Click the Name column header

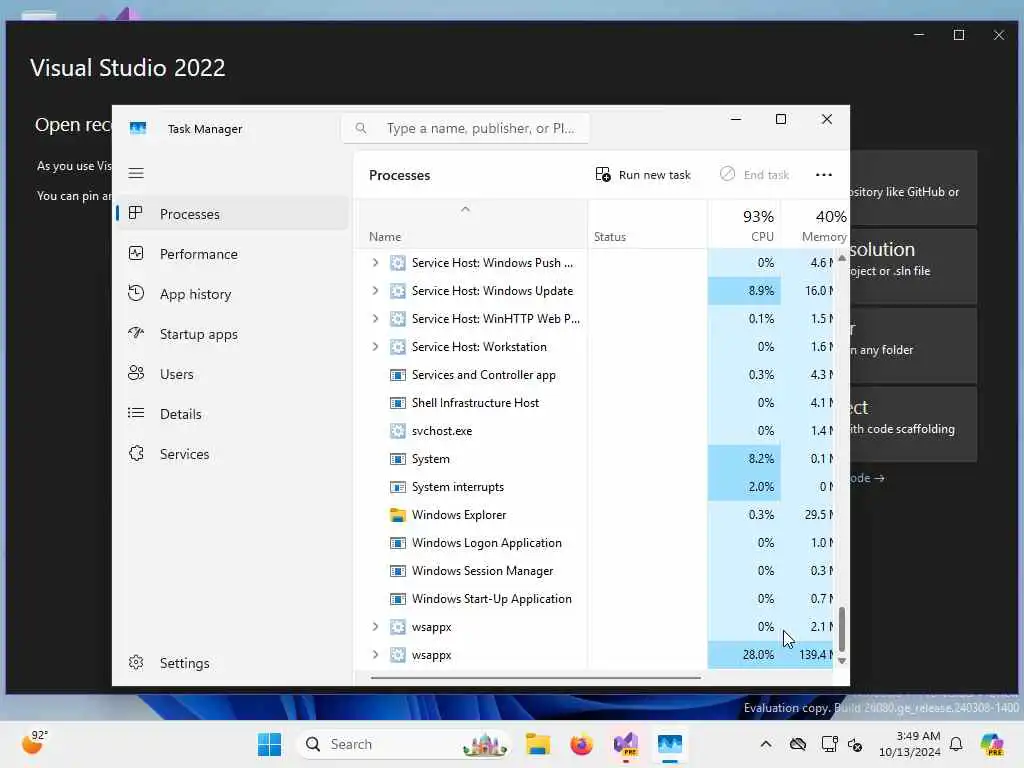point(471,225)
